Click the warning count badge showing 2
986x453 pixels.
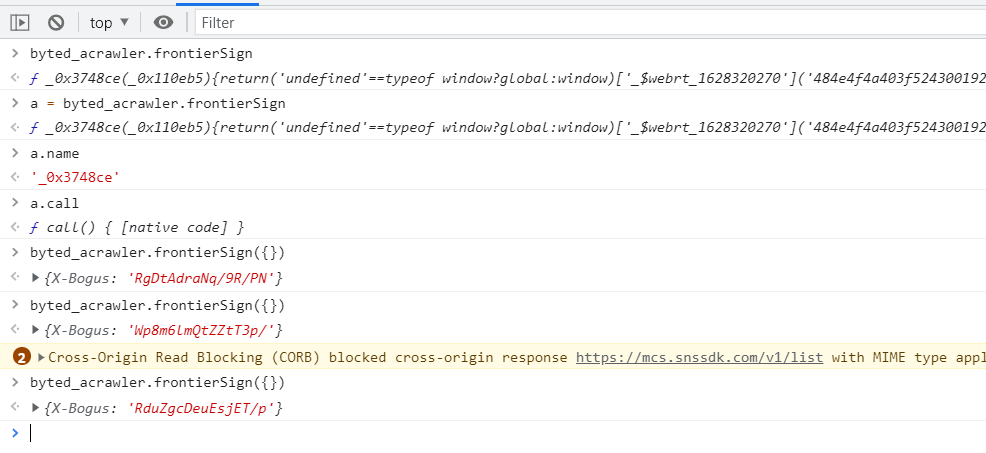click(x=21, y=357)
